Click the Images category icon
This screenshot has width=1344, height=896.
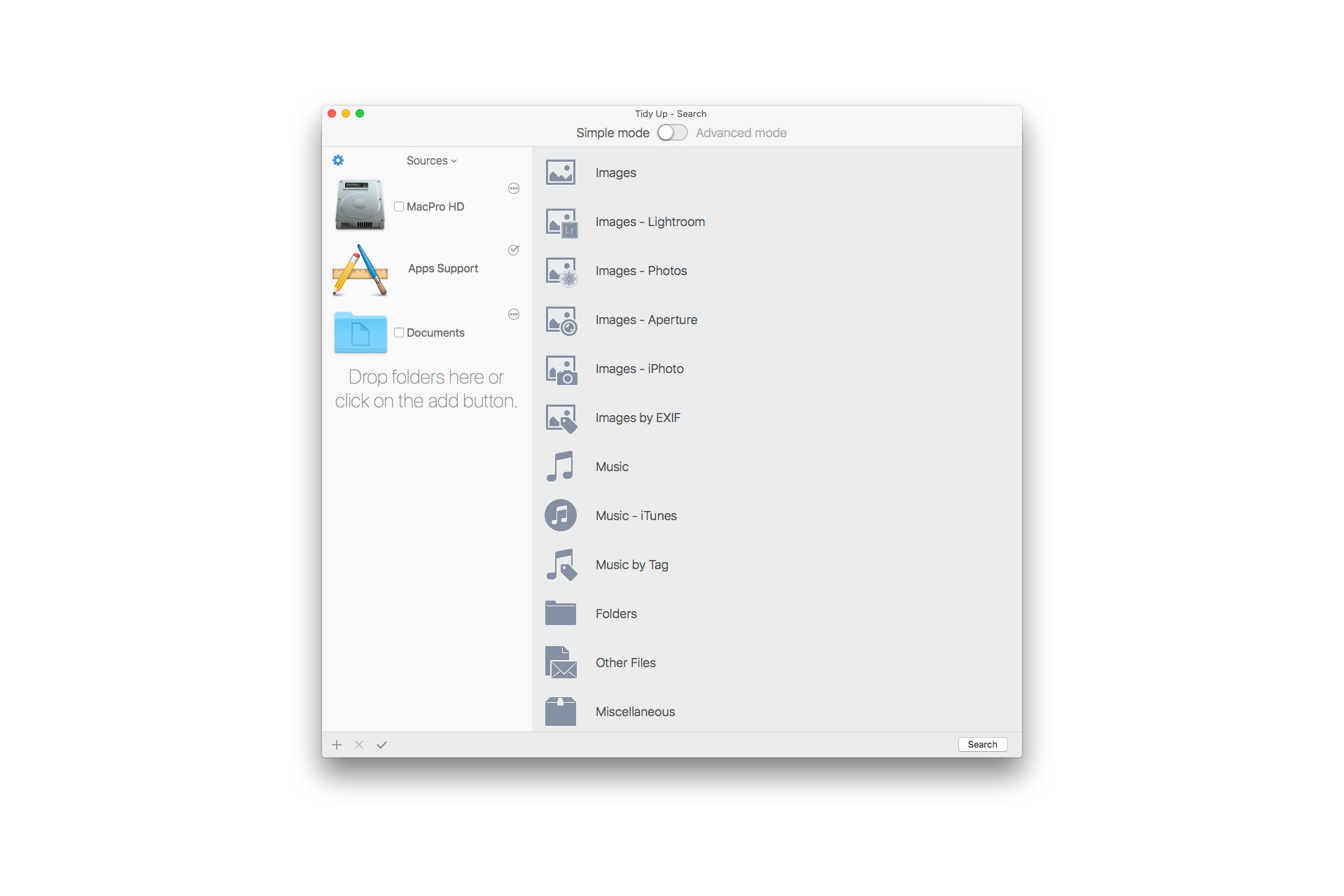pyautogui.click(x=561, y=172)
